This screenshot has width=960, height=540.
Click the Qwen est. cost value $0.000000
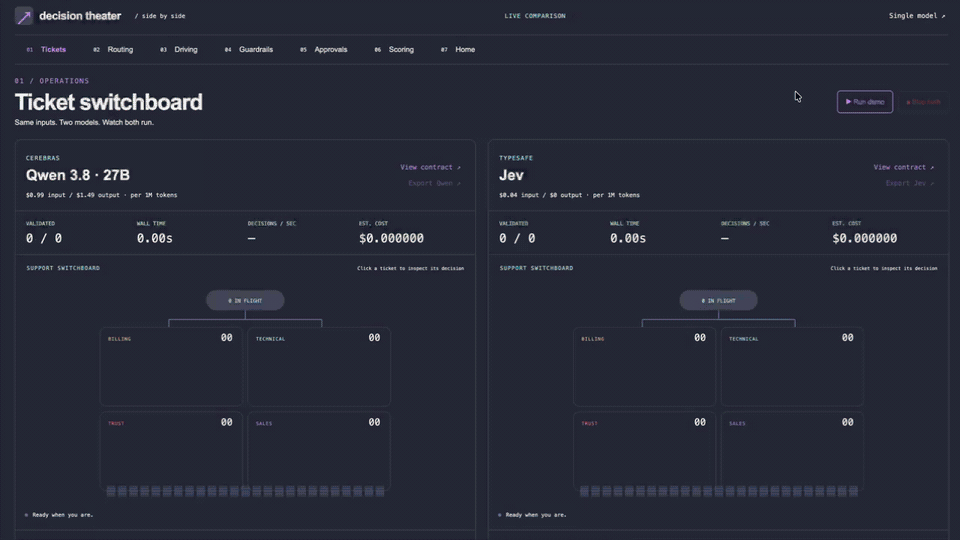coord(391,238)
